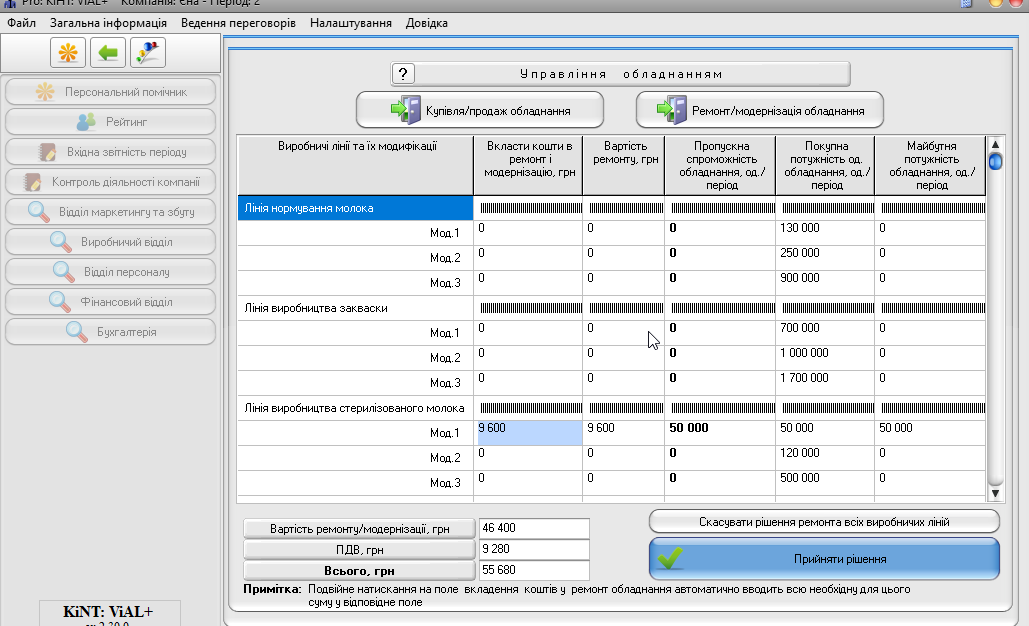Open Вхідна звітність періоду
The height and width of the screenshot is (626, 1029).
coord(110,152)
